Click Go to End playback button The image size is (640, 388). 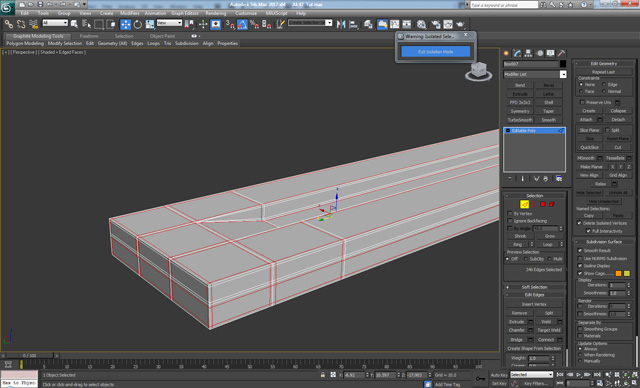[597, 374]
